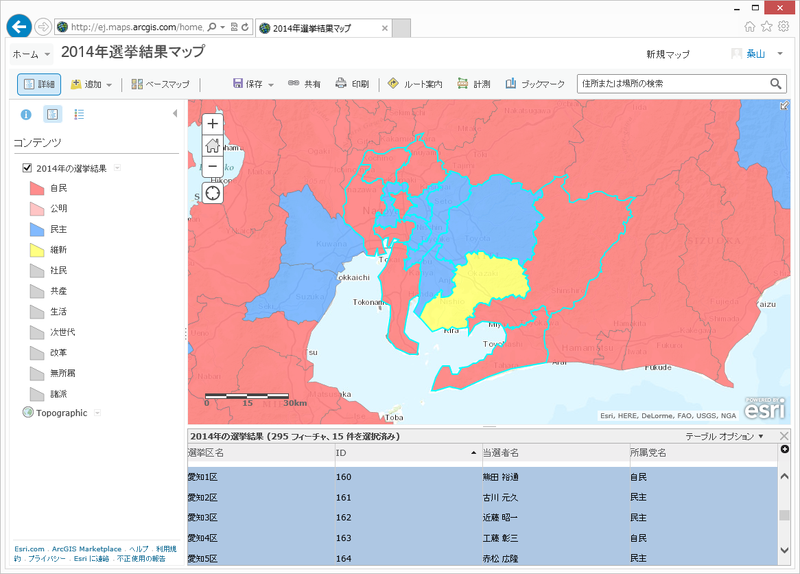Select the 愛知1区 table row
The image size is (800, 574).
[x=482, y=477]
